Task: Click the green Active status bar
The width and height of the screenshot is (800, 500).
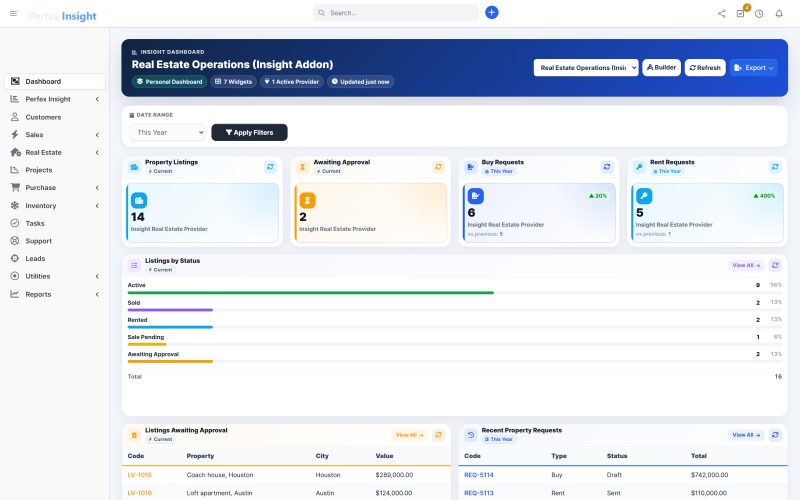Action: [x=311, y=293]
